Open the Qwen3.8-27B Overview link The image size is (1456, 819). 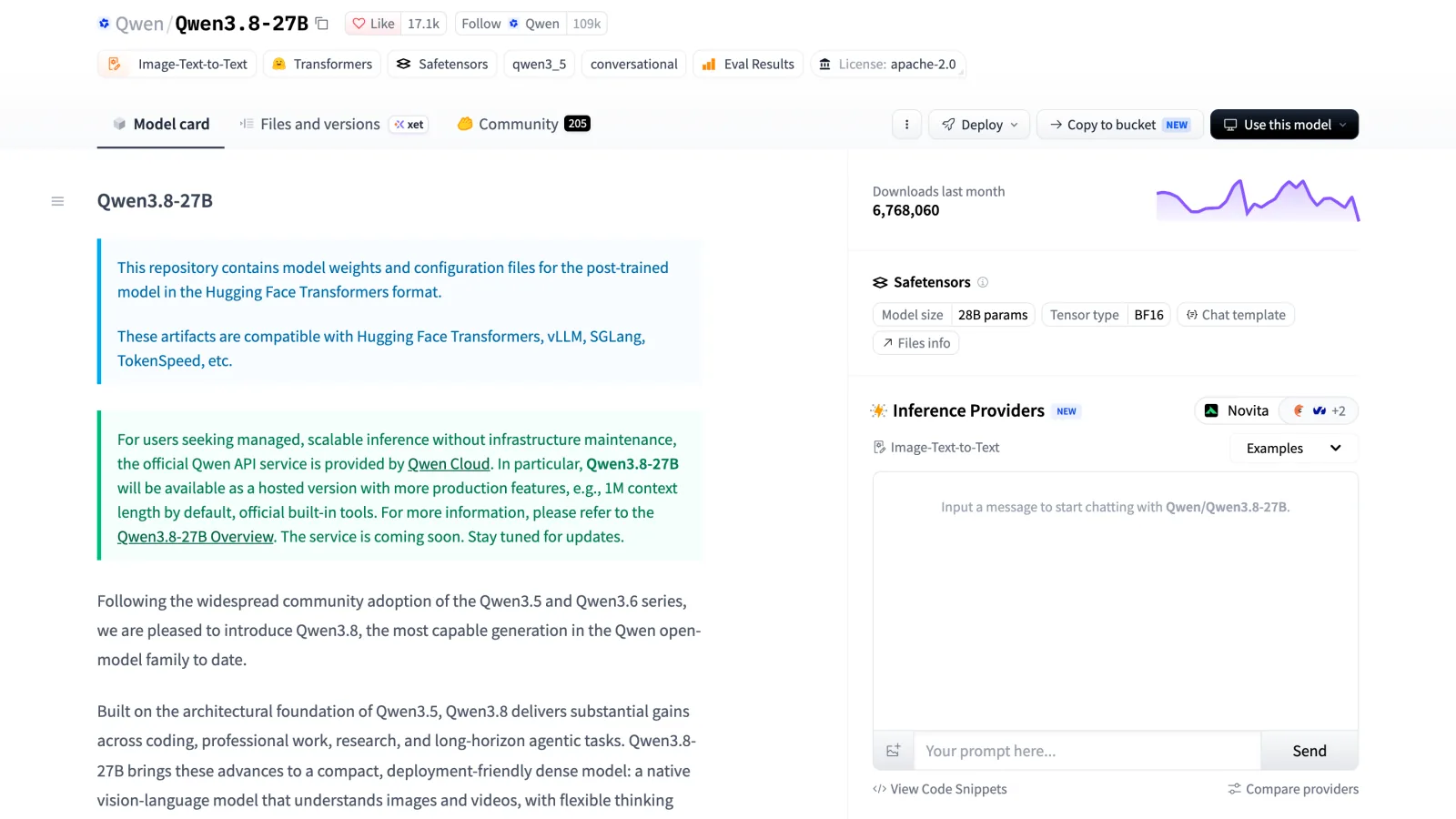(196, 537)
